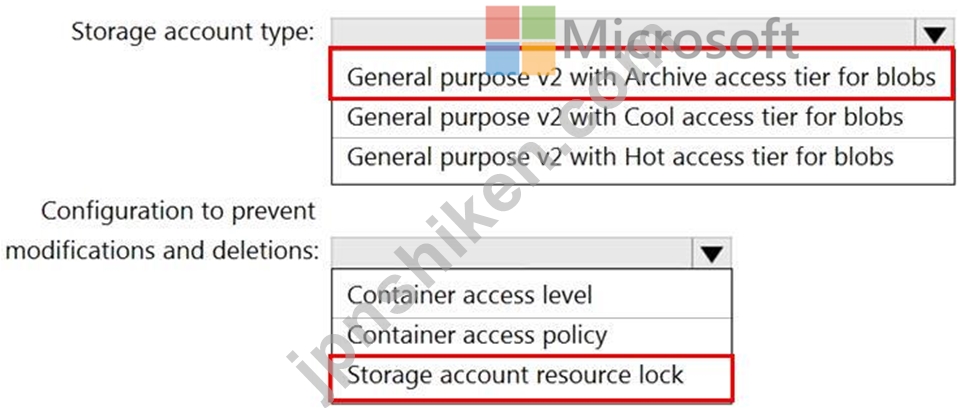Screen dimensions: 972x408
Task: Select General purpose v2 with Archive access tier
Action: point(642,77)
